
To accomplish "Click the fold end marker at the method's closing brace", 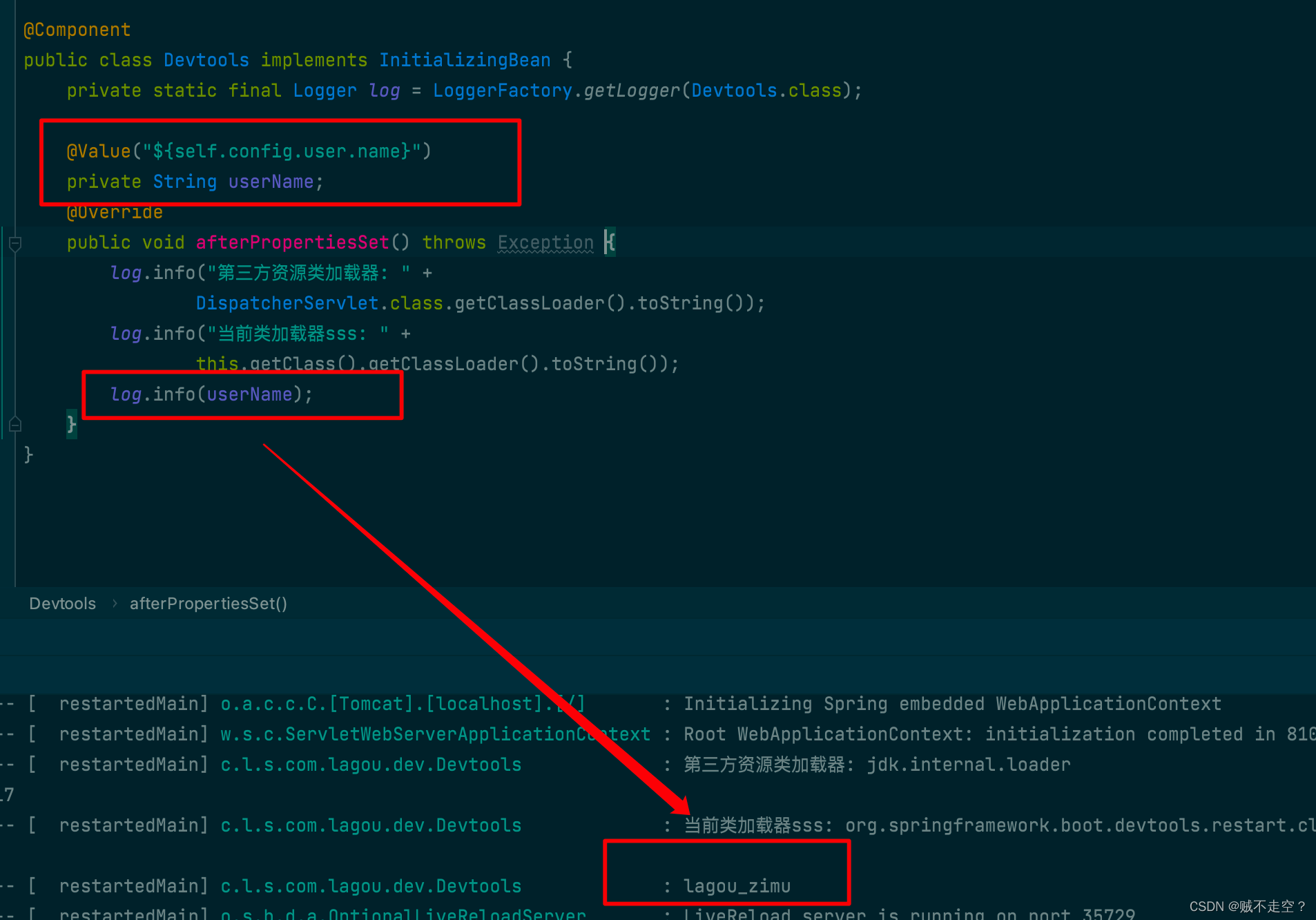I will click(x=15, y=424).
